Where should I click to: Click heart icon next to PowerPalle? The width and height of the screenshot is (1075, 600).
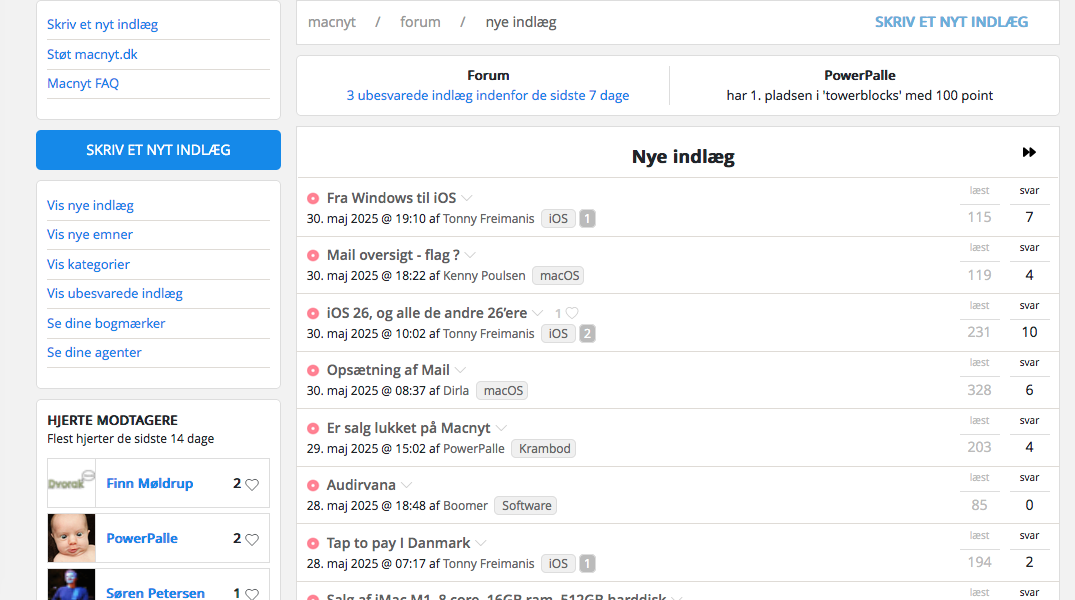252,540
